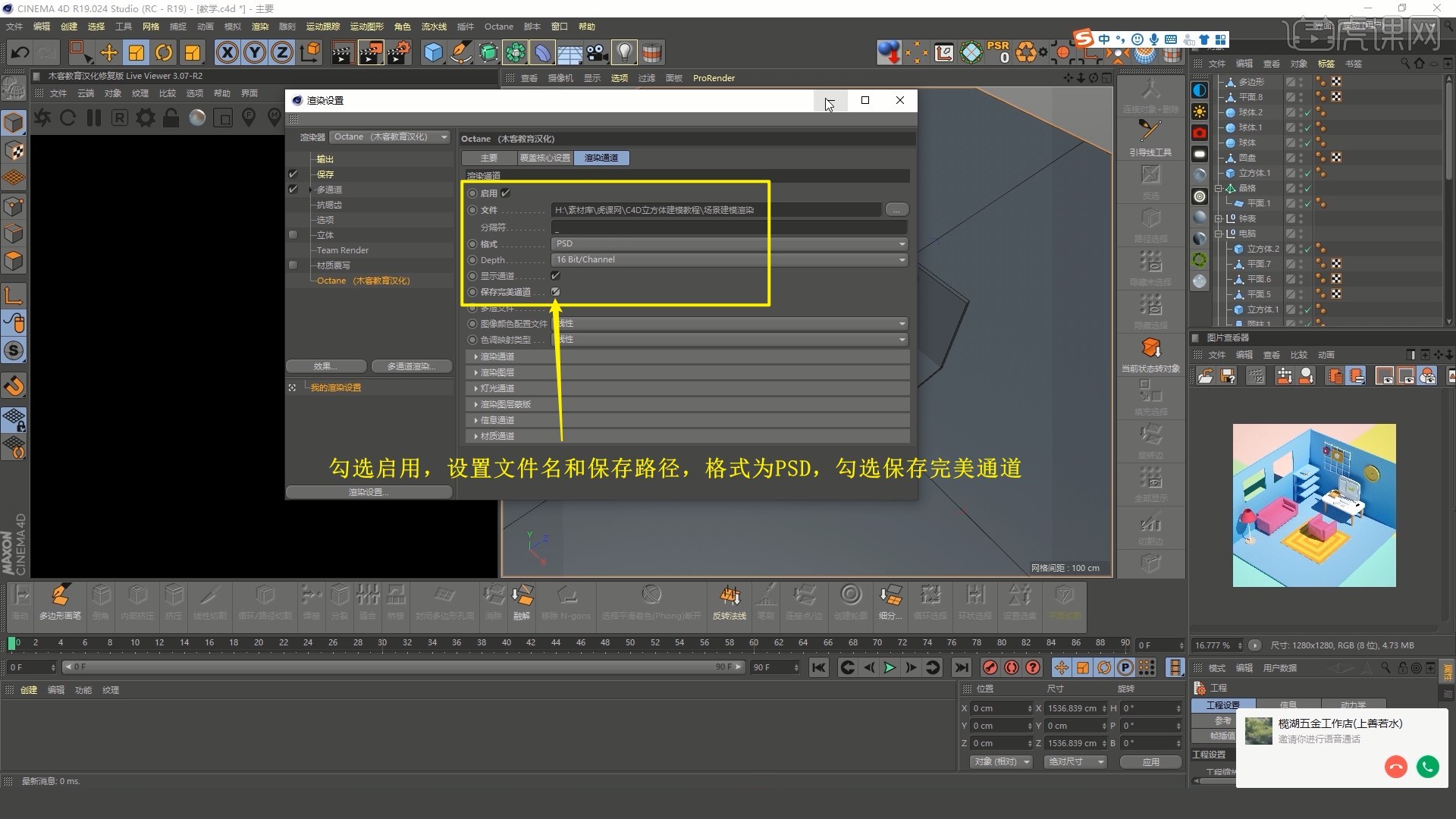The width and height of the screenshot is (1456, 819).
Task: Click the Polygon Pen tool icon
Action: (x=60, y=602)
